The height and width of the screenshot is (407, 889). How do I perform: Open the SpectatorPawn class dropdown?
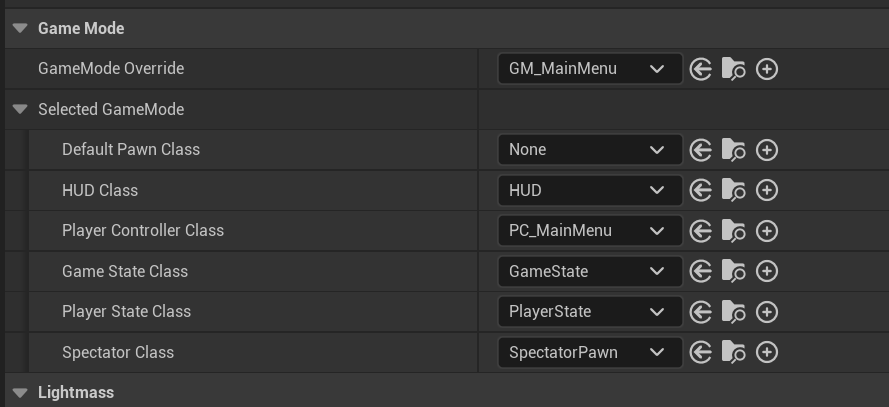pos(590,352)
